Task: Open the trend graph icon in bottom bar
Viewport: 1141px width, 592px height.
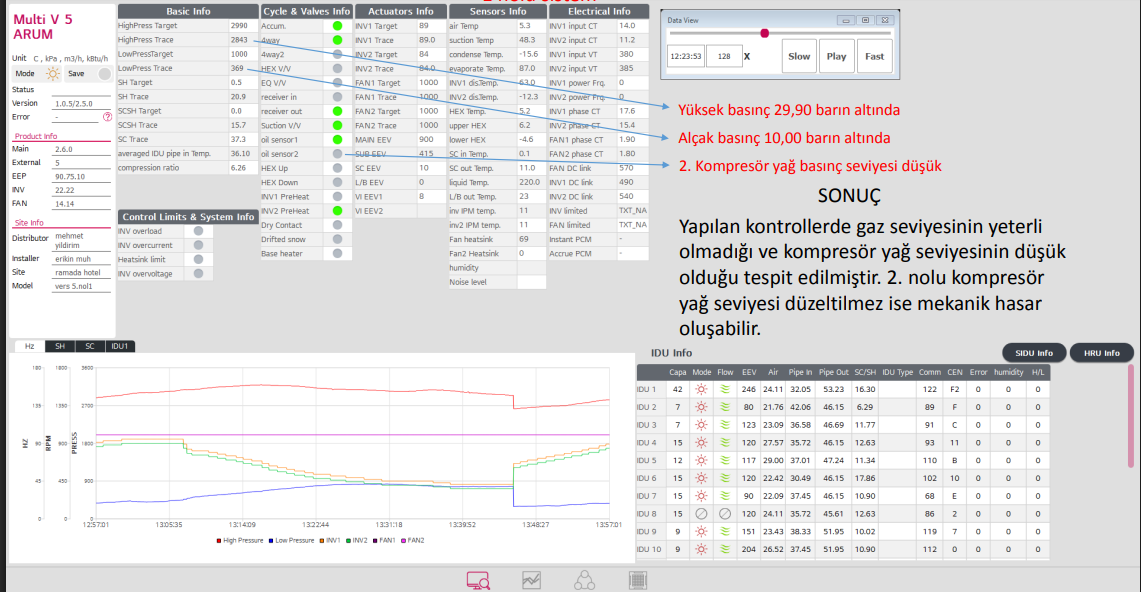Action: 531,579
